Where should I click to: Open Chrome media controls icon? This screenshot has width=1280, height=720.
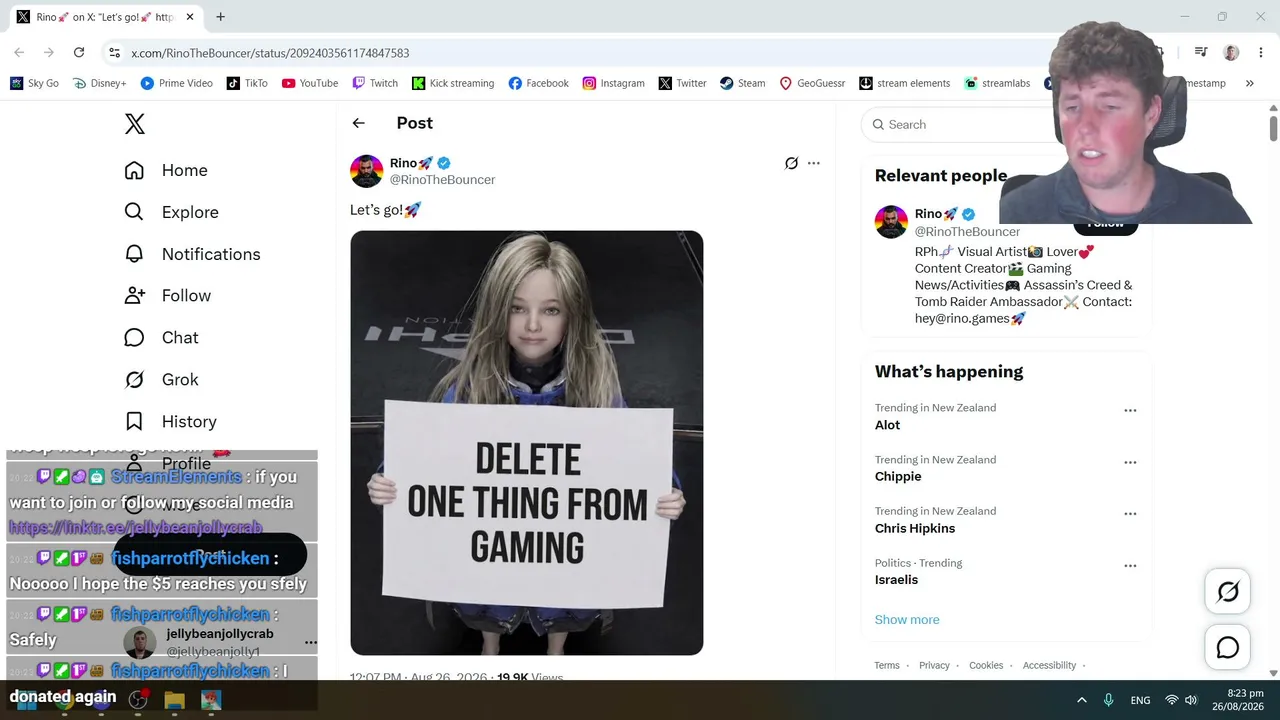(1201, 53)
